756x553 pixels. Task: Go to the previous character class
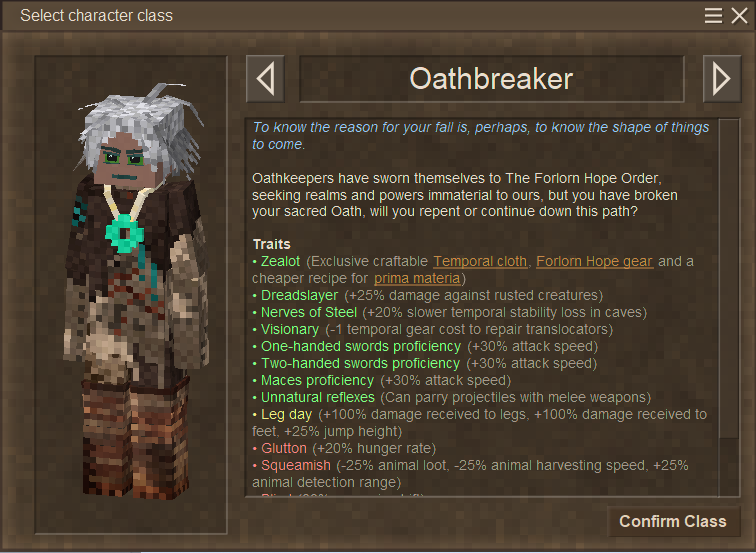tap(265, 79)
